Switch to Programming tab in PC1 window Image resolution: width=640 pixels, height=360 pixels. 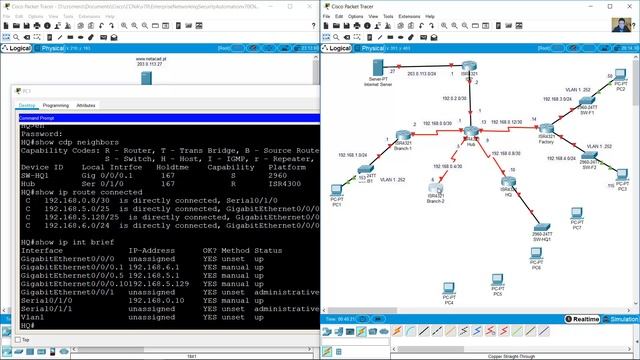[56, 105]
